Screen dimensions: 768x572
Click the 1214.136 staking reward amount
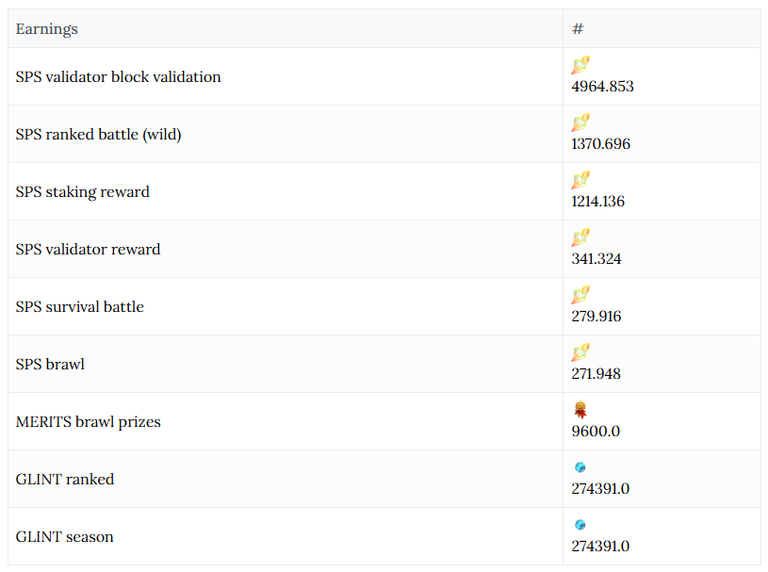point(598,201)
